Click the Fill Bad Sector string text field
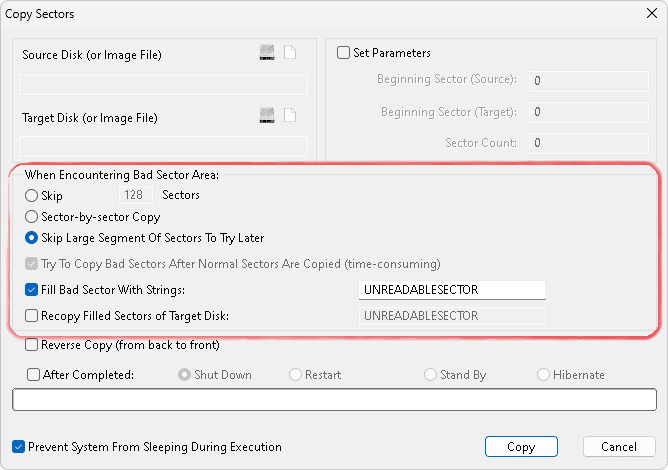The image size is (668, 470). coord(451,290)
